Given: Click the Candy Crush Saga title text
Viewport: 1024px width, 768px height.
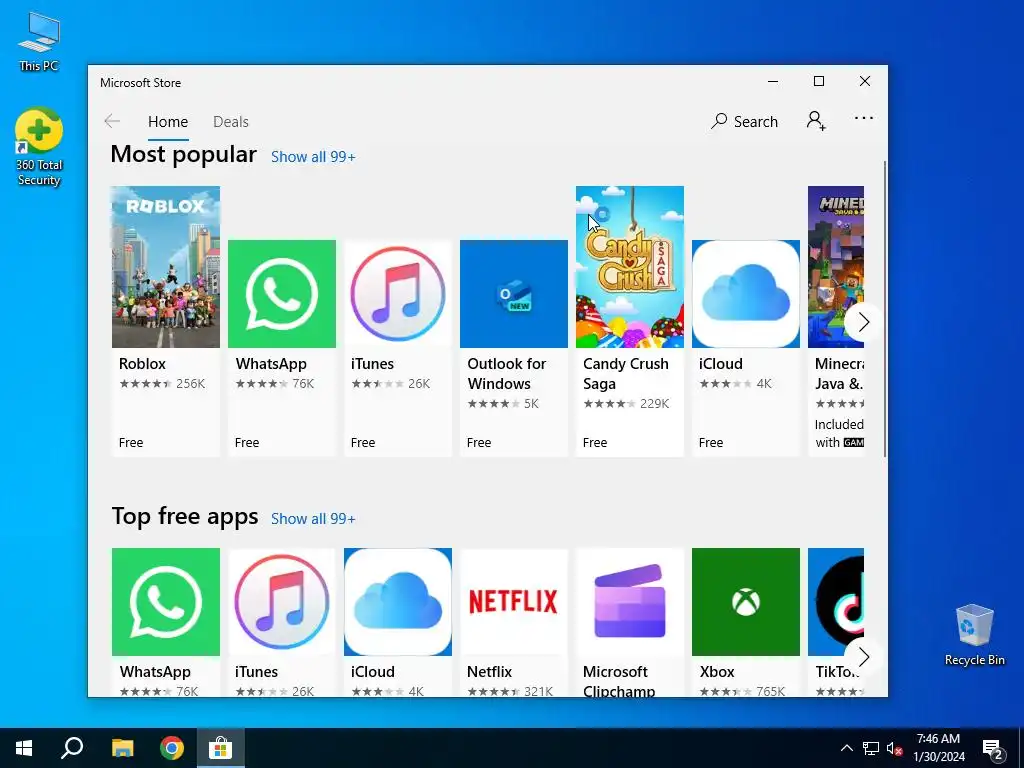Looking at the screenshot, I should point(626,374).
